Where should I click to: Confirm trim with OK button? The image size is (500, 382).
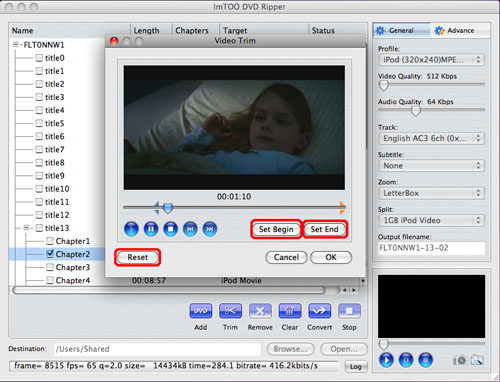331,257
